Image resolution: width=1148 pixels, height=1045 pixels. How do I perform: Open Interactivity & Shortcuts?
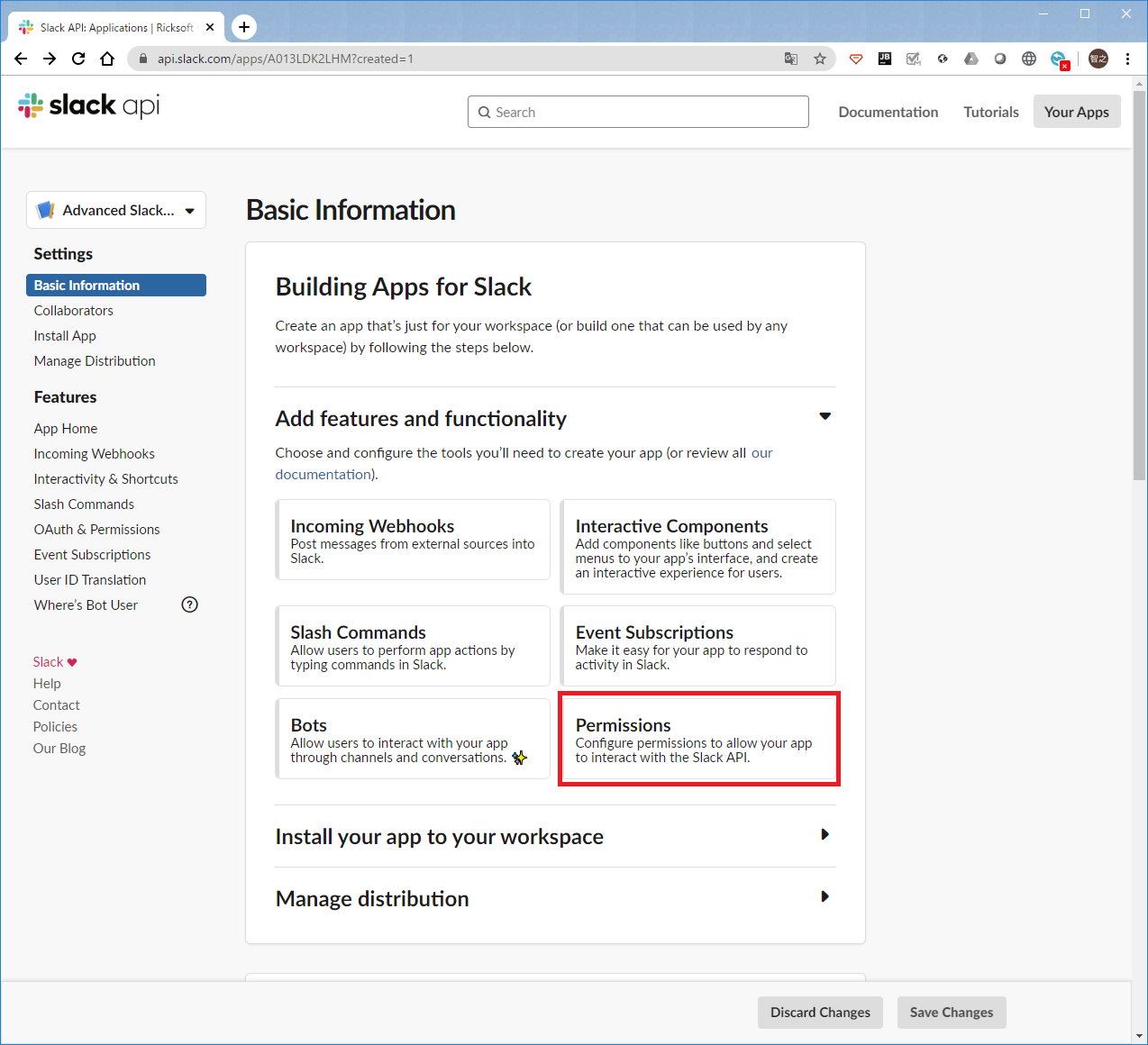pyautogui.click(x=106, y=479)
